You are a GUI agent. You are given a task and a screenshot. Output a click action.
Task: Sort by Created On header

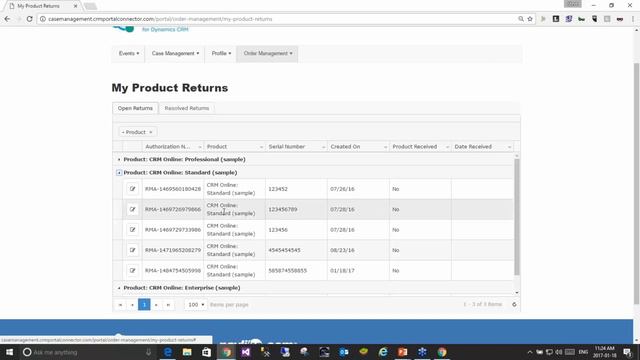345,147
